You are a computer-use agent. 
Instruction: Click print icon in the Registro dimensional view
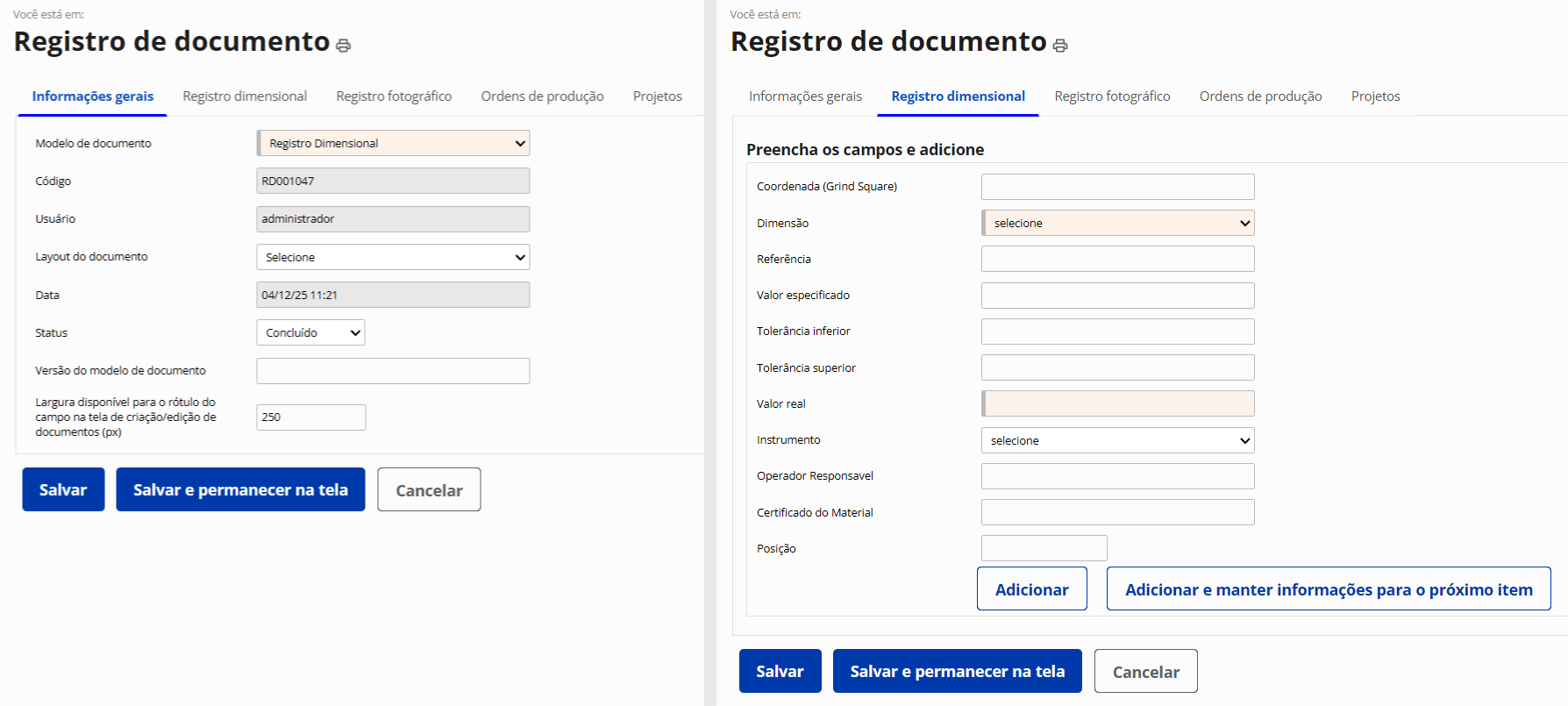tap(1060, 46)
